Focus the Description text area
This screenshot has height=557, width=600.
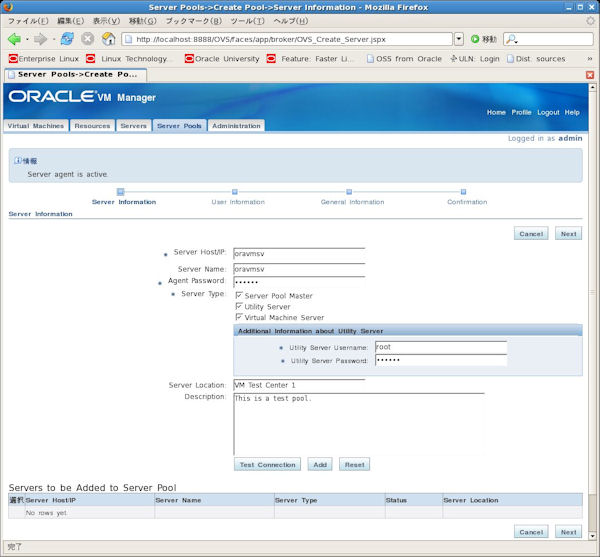359,424
